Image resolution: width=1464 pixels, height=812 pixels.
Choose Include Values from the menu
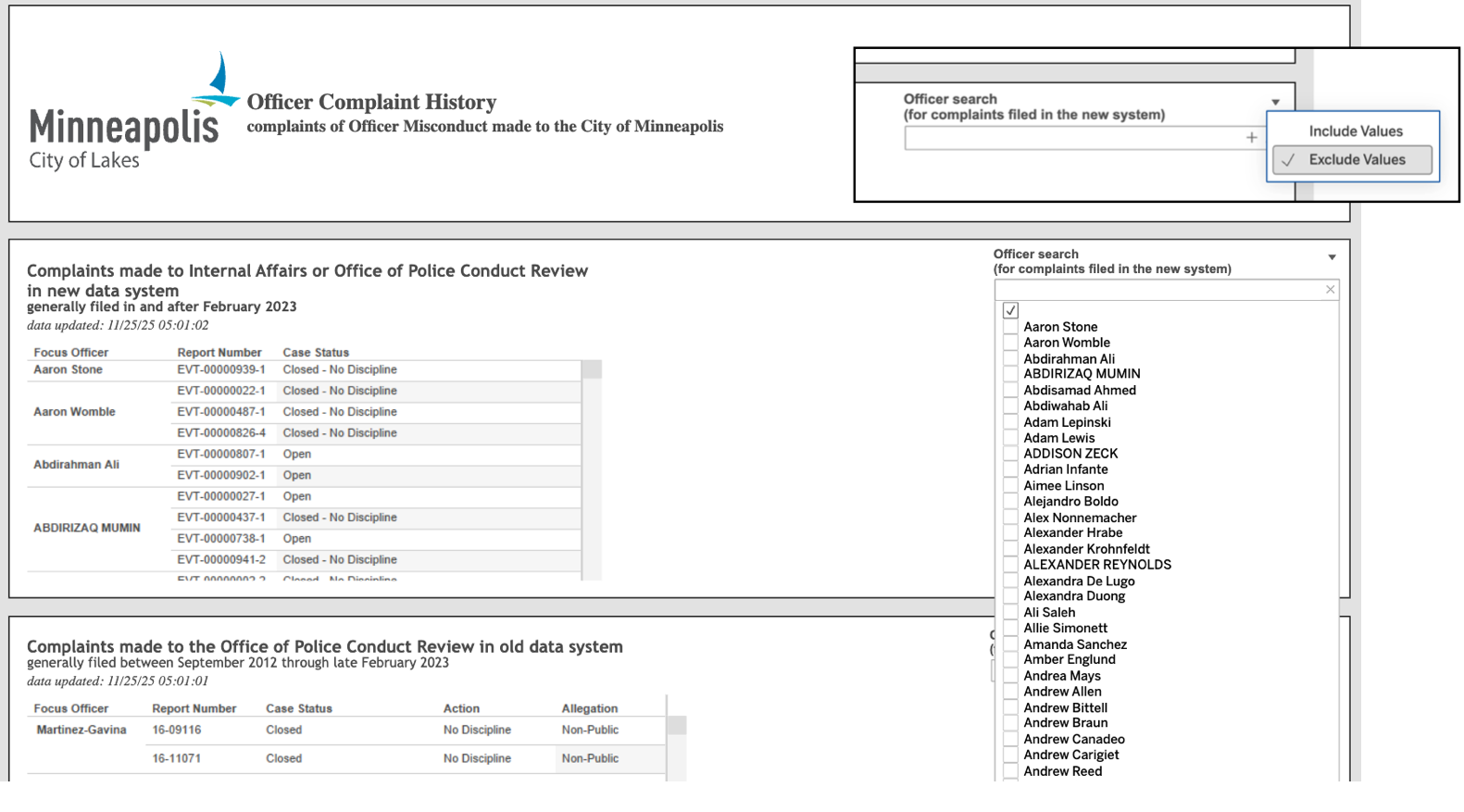pyautogui.click(x=1355, y=131)
